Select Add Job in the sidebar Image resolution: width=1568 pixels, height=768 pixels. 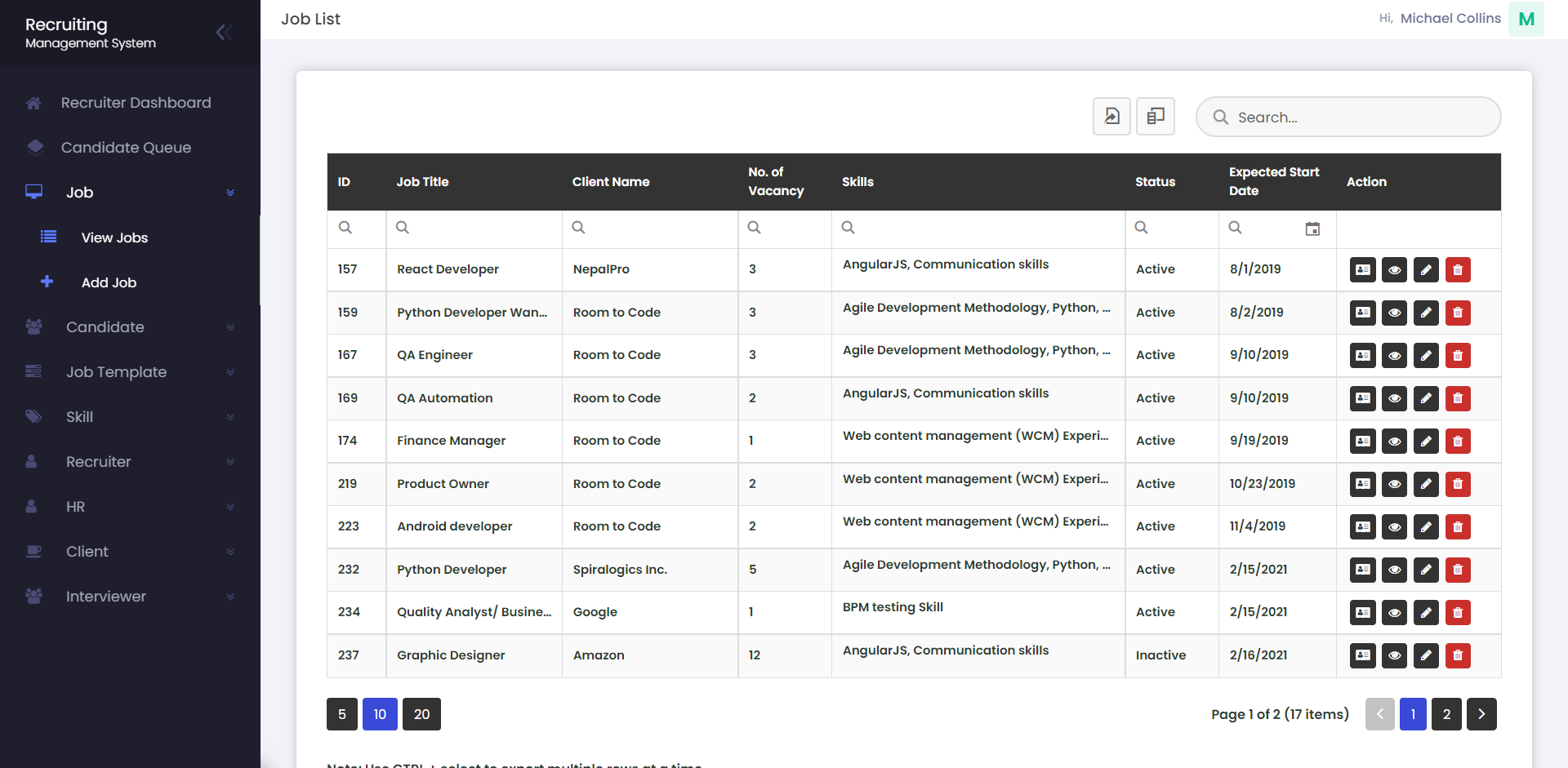click(x=109, y=282)
